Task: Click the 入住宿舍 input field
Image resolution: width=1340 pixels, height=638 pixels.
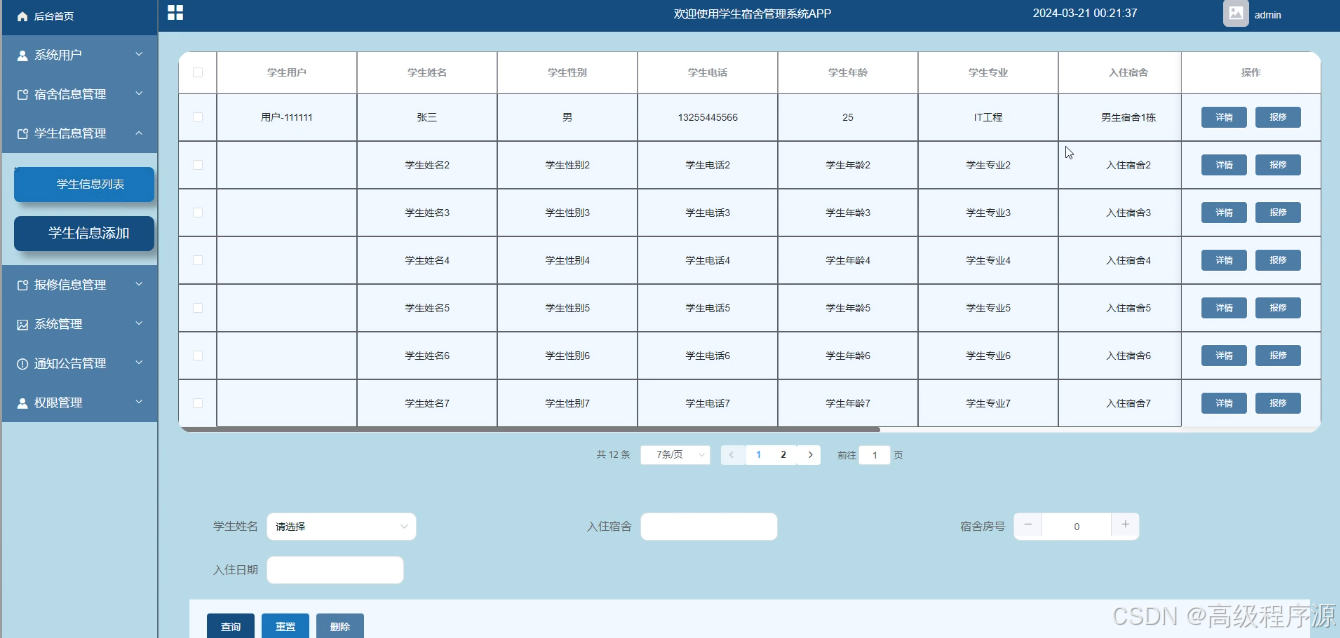Action: (x=709, y=526)
